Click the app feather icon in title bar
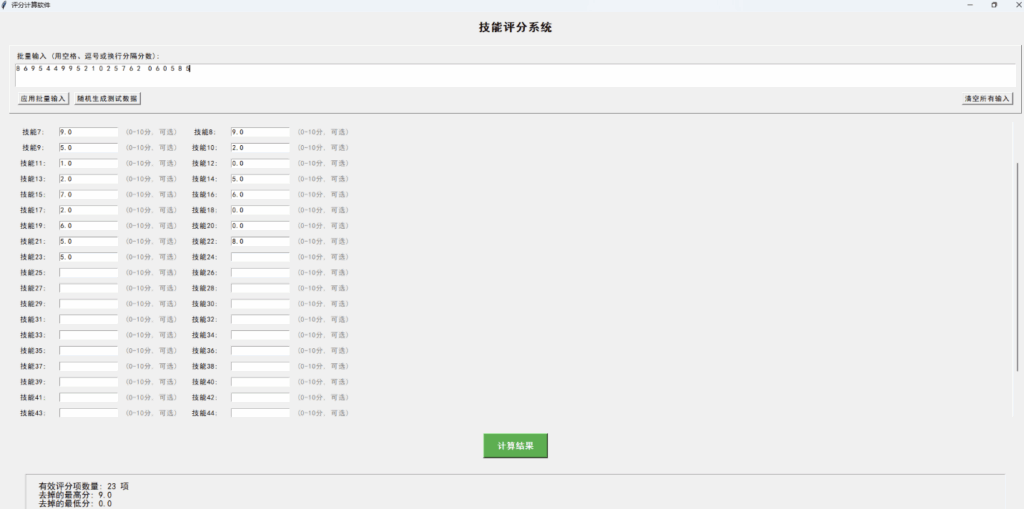Image resolution: width=1024 pixels, height=509 pixels. [x=5, y=5]
